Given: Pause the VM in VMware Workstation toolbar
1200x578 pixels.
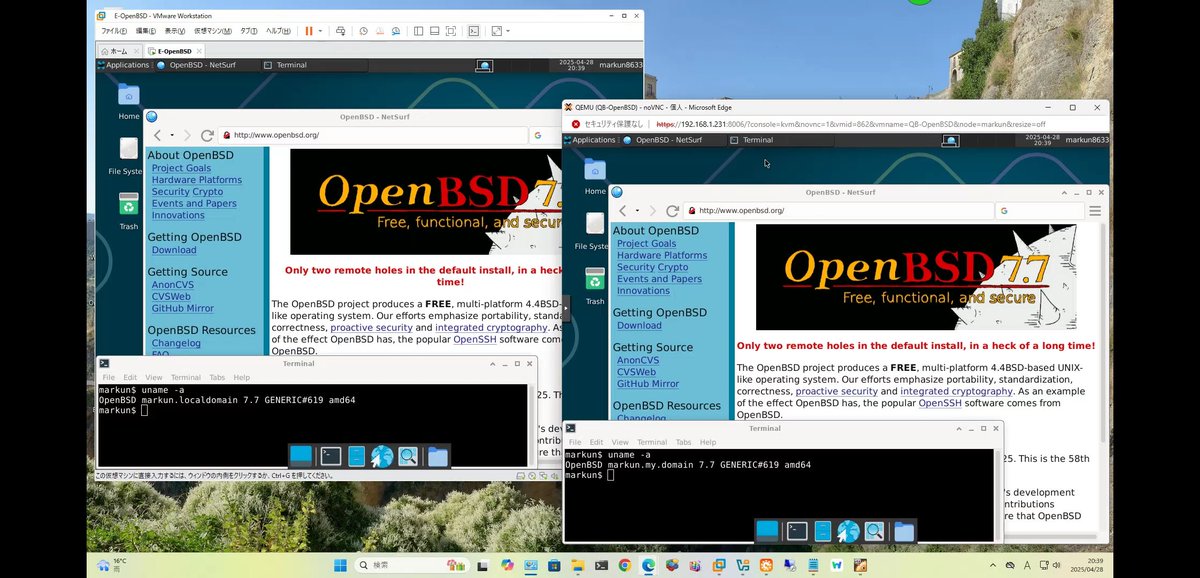Looking at the screenshot, I should (308, 31).
